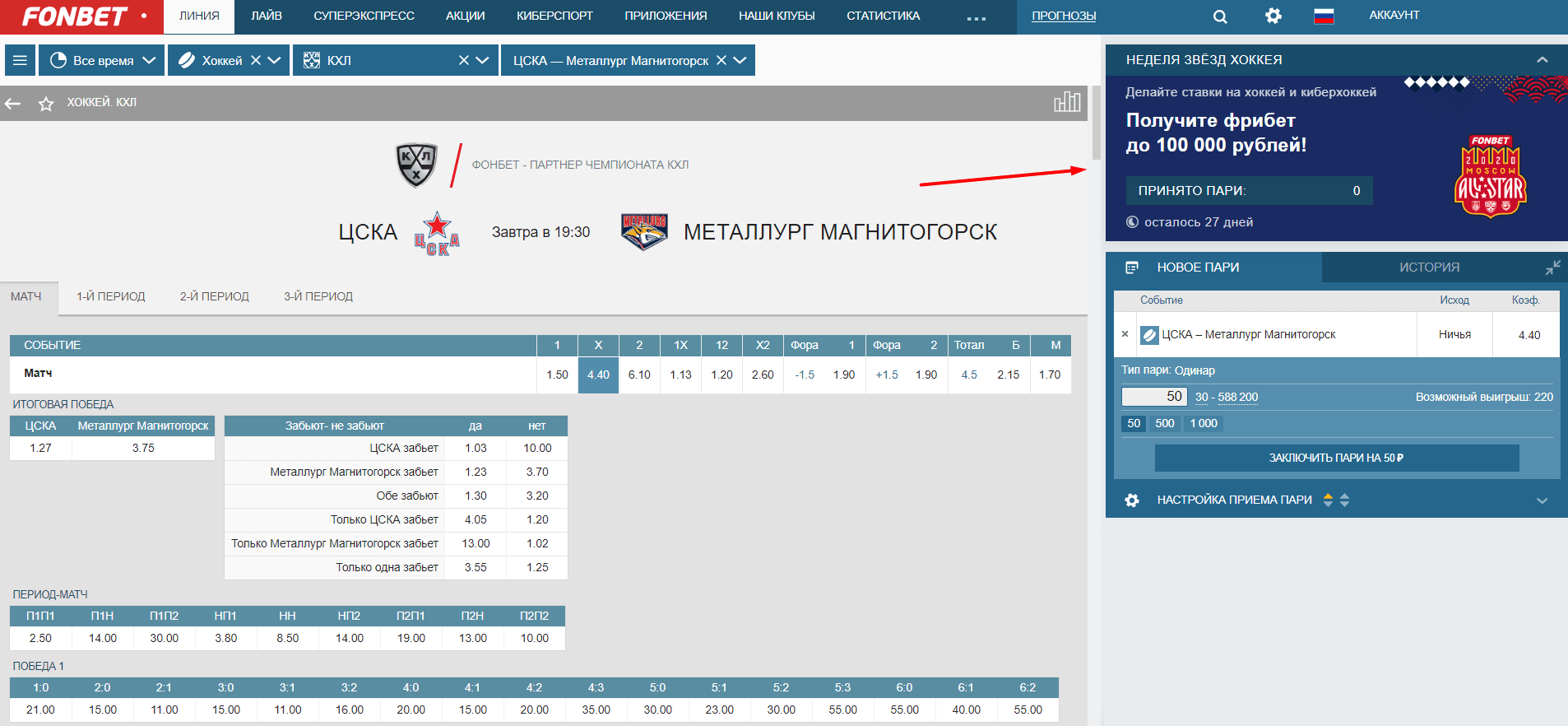1568x726 pixels.
Task: Click the bet settings gear icon
Action: coord(1132,500)
